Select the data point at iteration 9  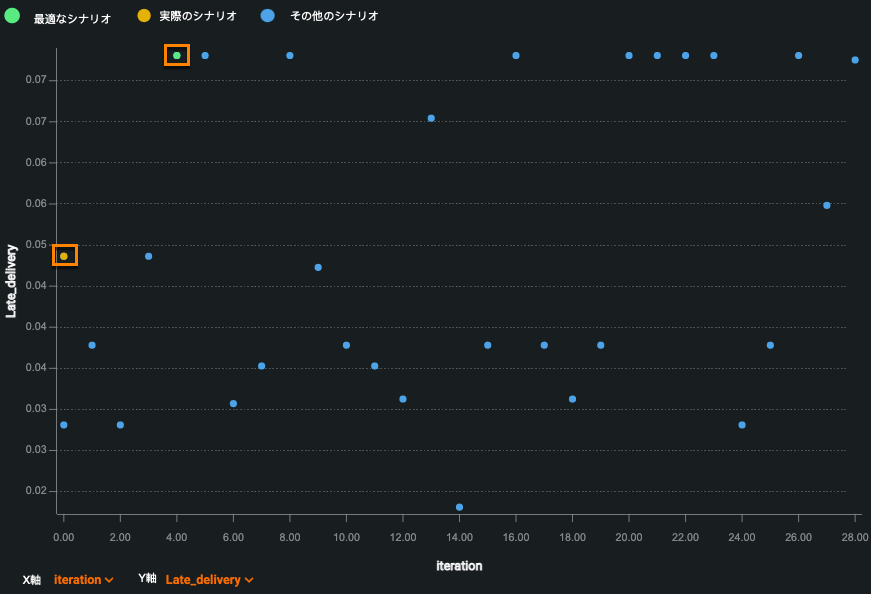pos(318,267)
